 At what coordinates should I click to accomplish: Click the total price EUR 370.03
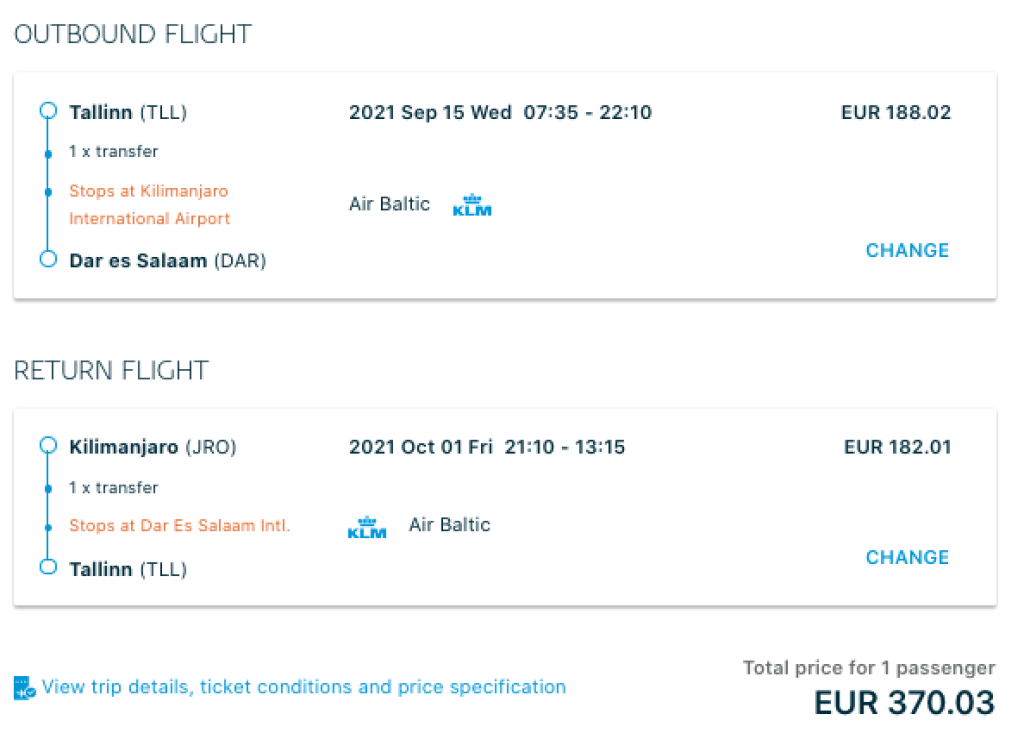pyautogui.click(x=904, y=702)
